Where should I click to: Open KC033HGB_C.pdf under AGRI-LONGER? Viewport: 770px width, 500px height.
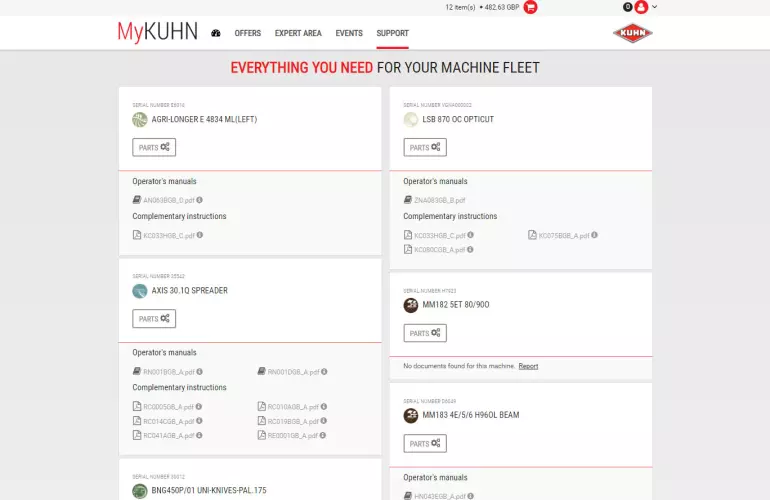click(169, 235)
